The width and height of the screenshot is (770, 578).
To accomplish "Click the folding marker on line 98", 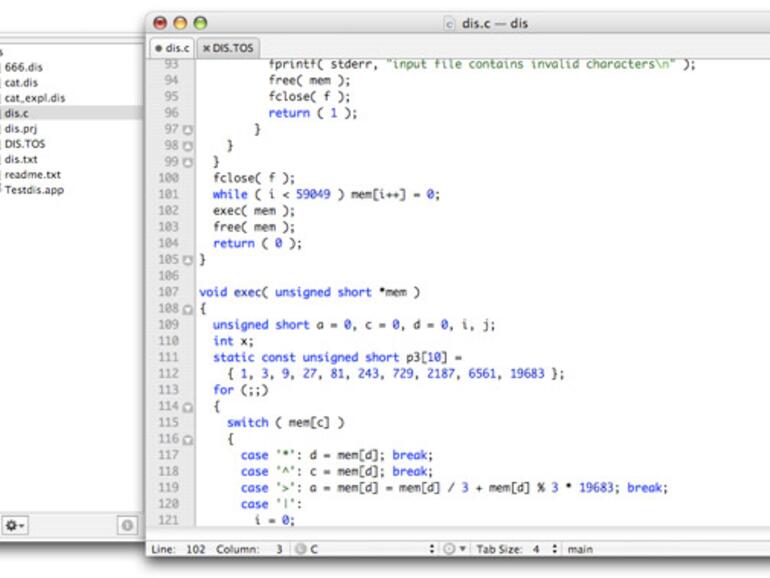I will pos(188,146).
